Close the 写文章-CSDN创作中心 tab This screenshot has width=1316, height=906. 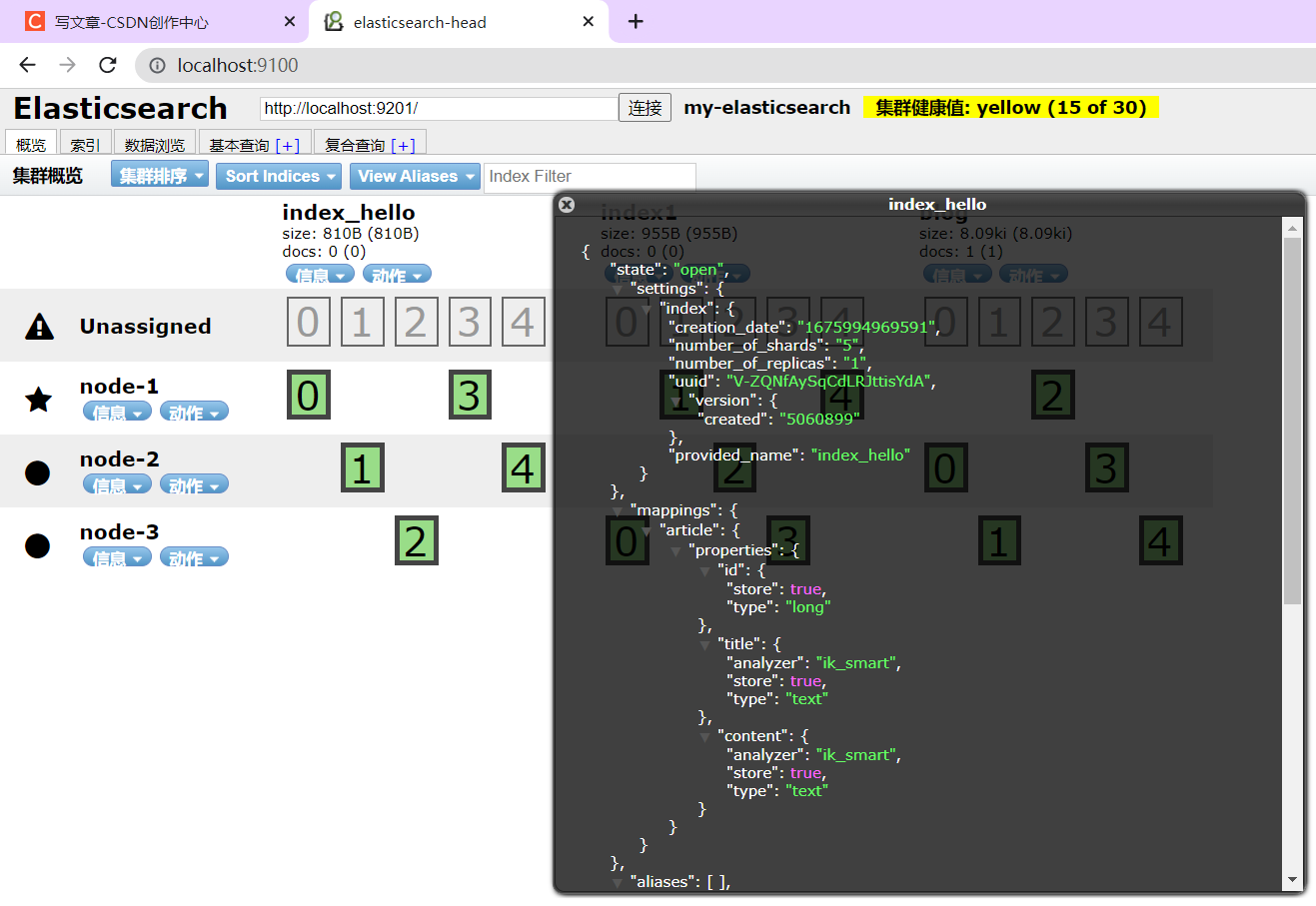coord(290,21)
